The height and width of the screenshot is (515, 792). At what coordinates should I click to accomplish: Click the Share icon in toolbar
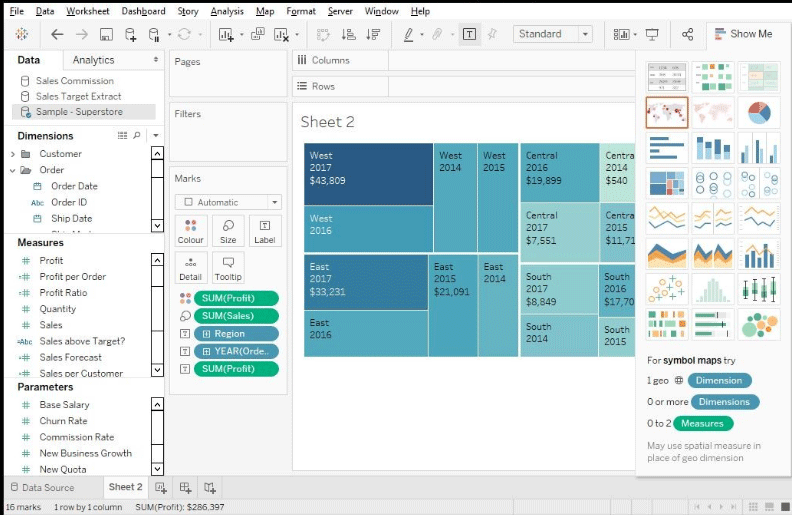(x=687, y=34)
